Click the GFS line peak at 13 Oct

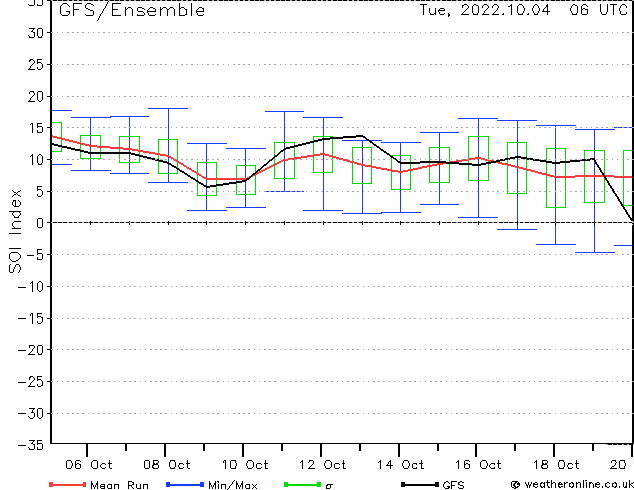tap(361, 136)
